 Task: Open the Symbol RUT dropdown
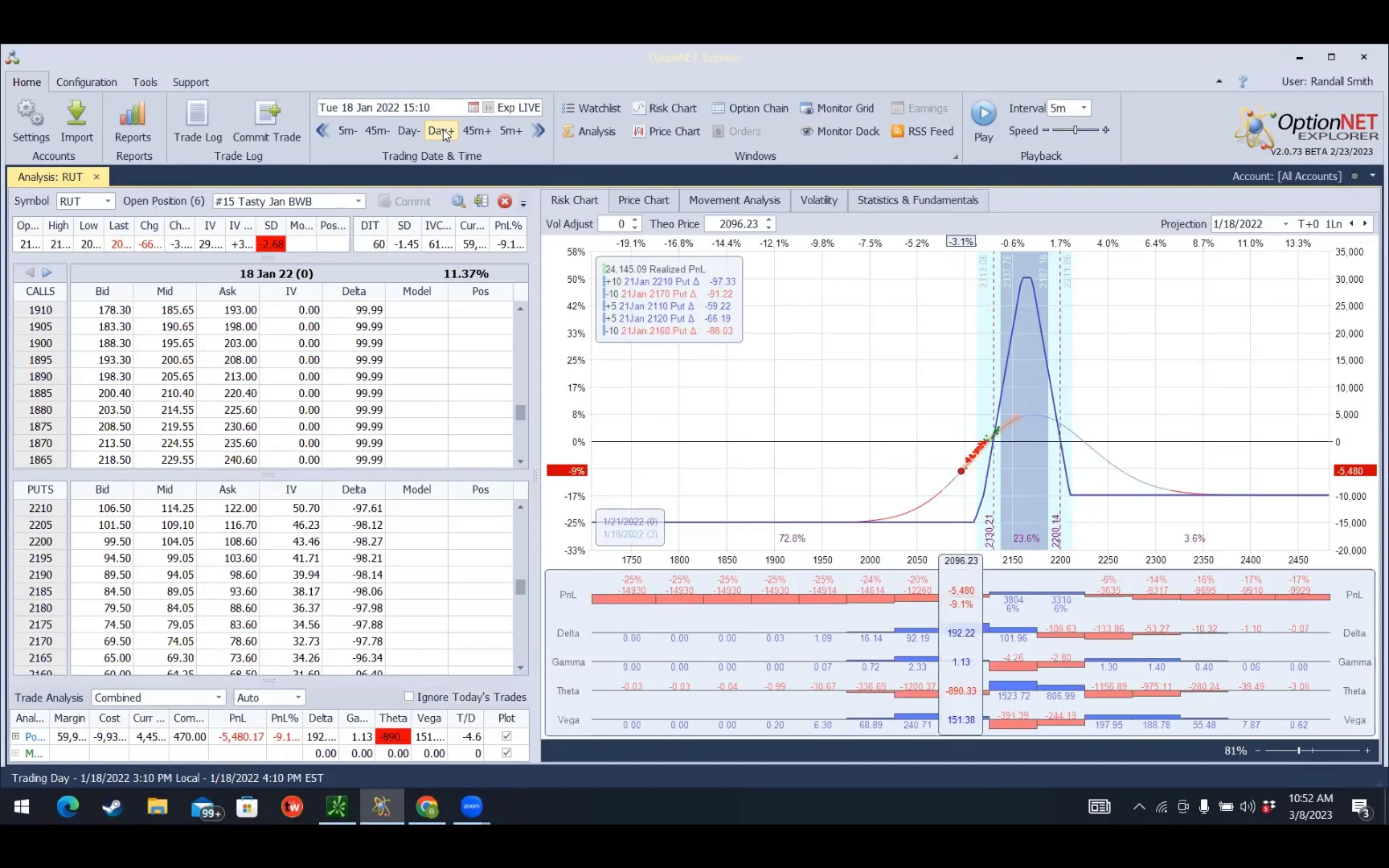tap(107, 201)
